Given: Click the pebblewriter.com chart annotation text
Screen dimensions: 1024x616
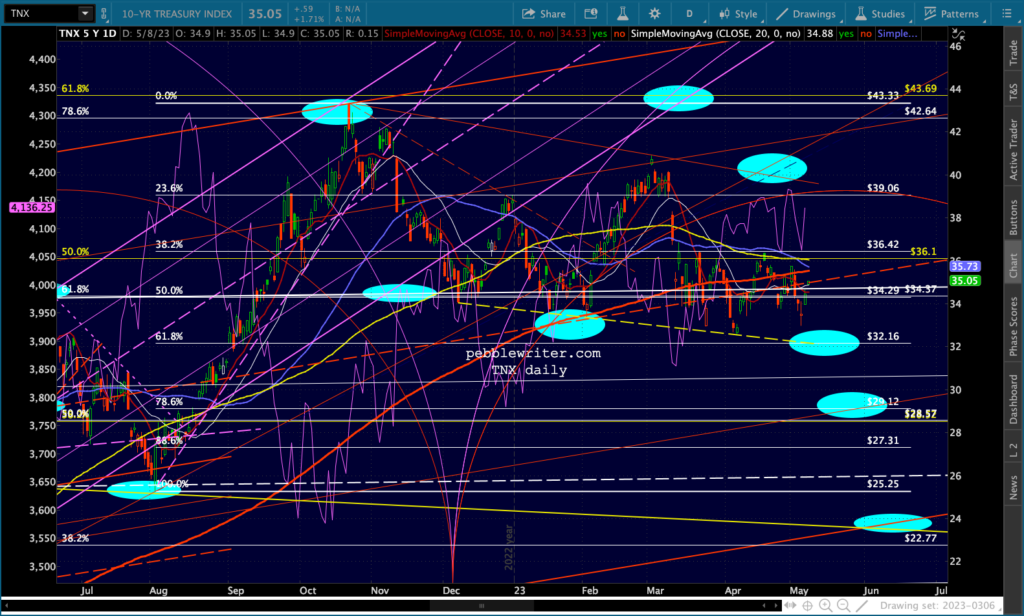Looking at the screenshot, I should pyautogui.click(x=533, y=353).
